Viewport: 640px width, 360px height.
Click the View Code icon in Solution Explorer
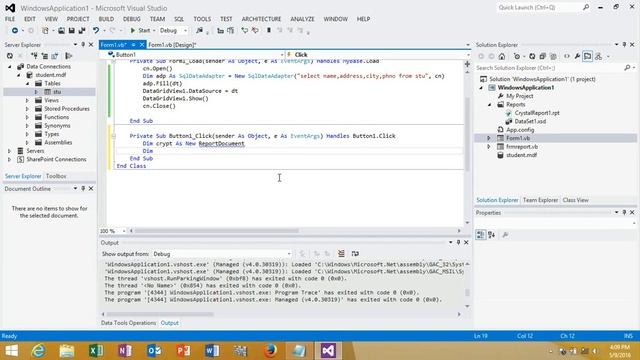click(x=567, y=57)
